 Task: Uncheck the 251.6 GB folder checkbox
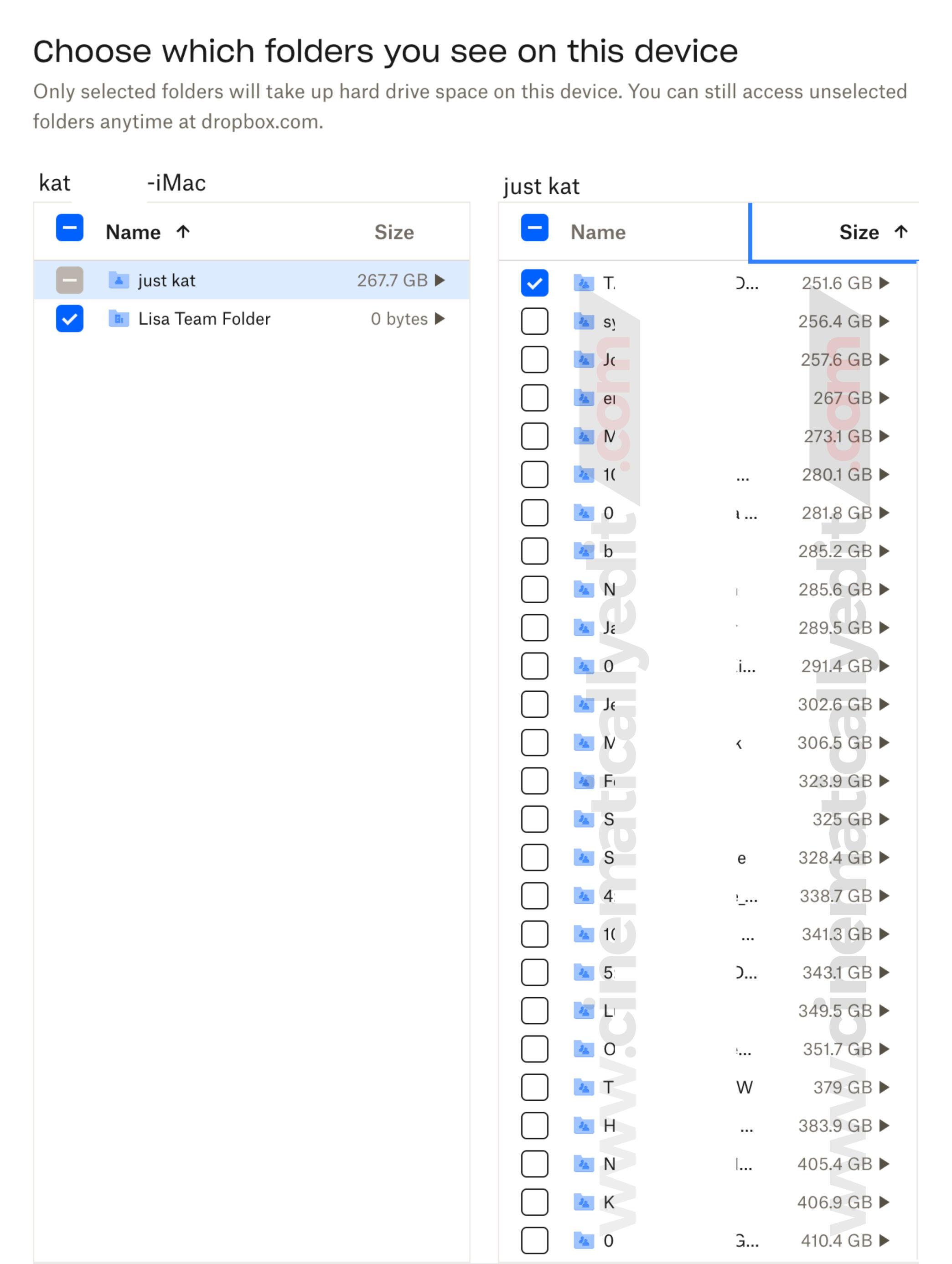coord(535,284)
